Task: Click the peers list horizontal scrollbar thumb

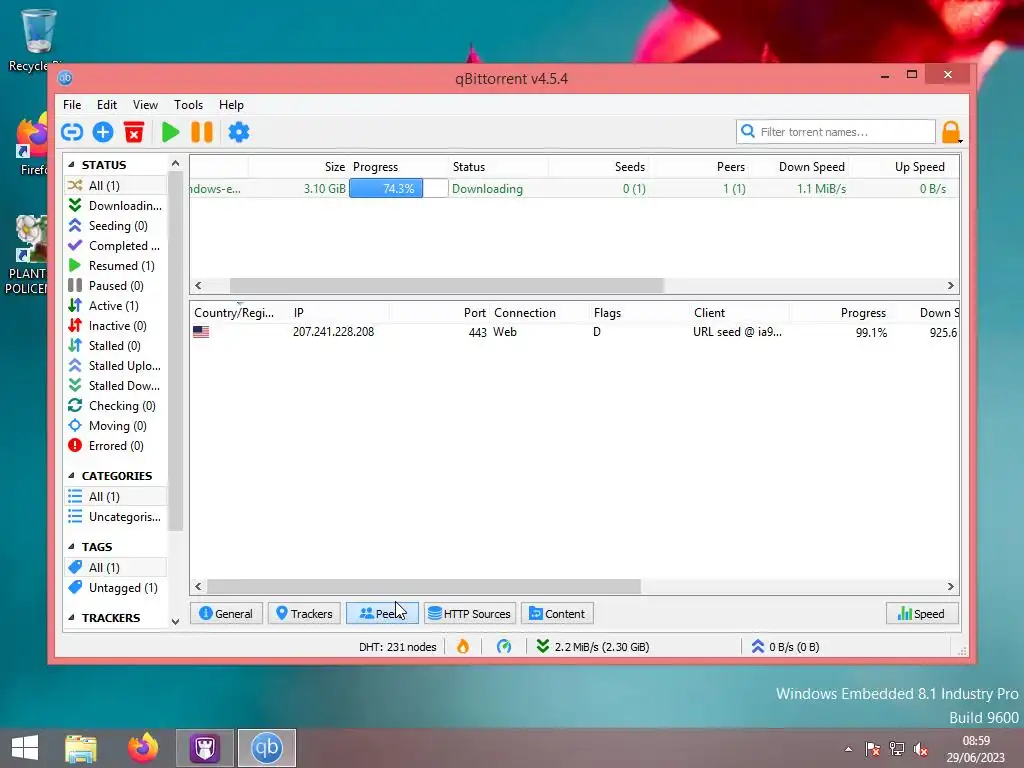Action: (424, 586)
